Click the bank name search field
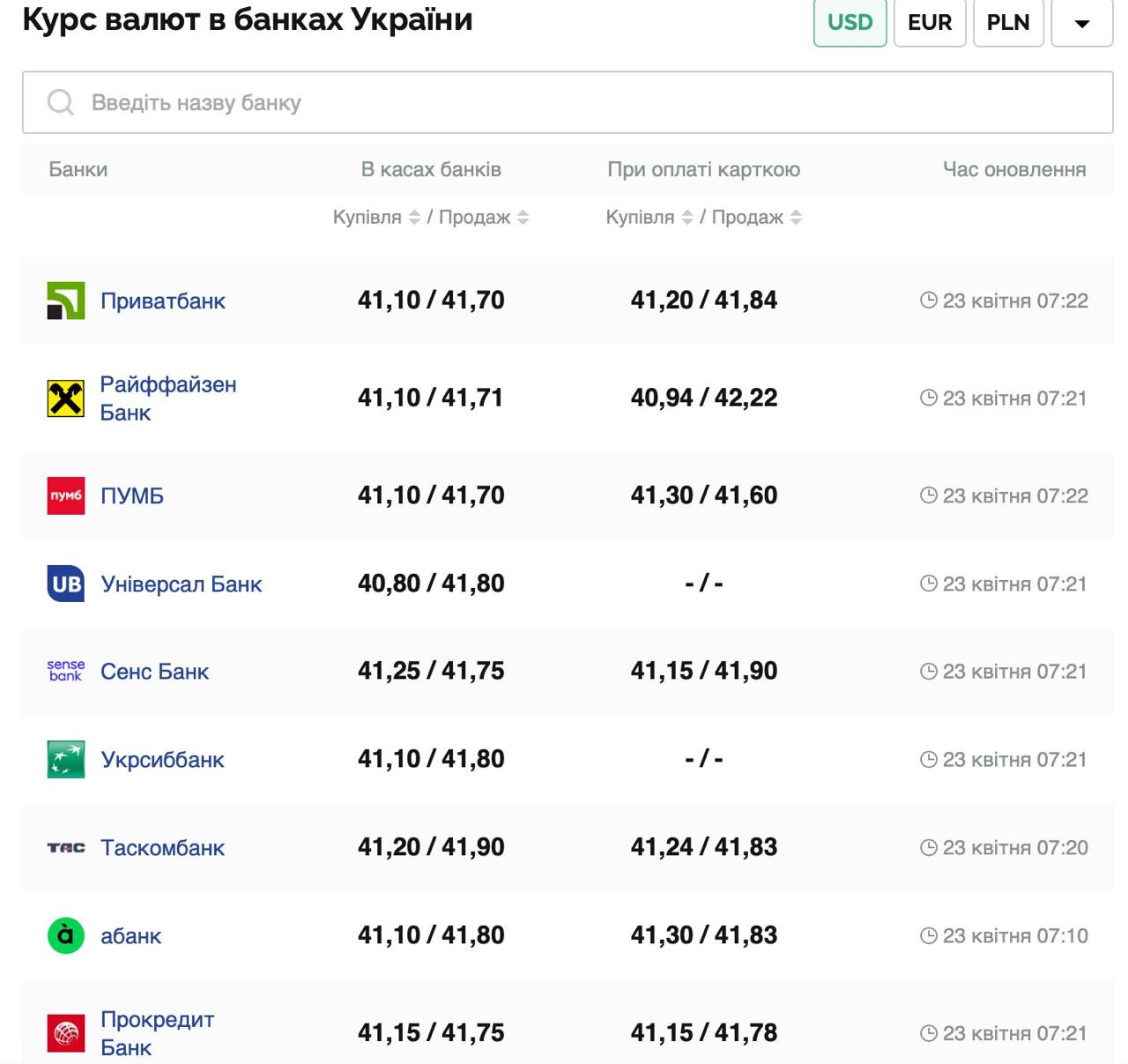 coord(568,103)
